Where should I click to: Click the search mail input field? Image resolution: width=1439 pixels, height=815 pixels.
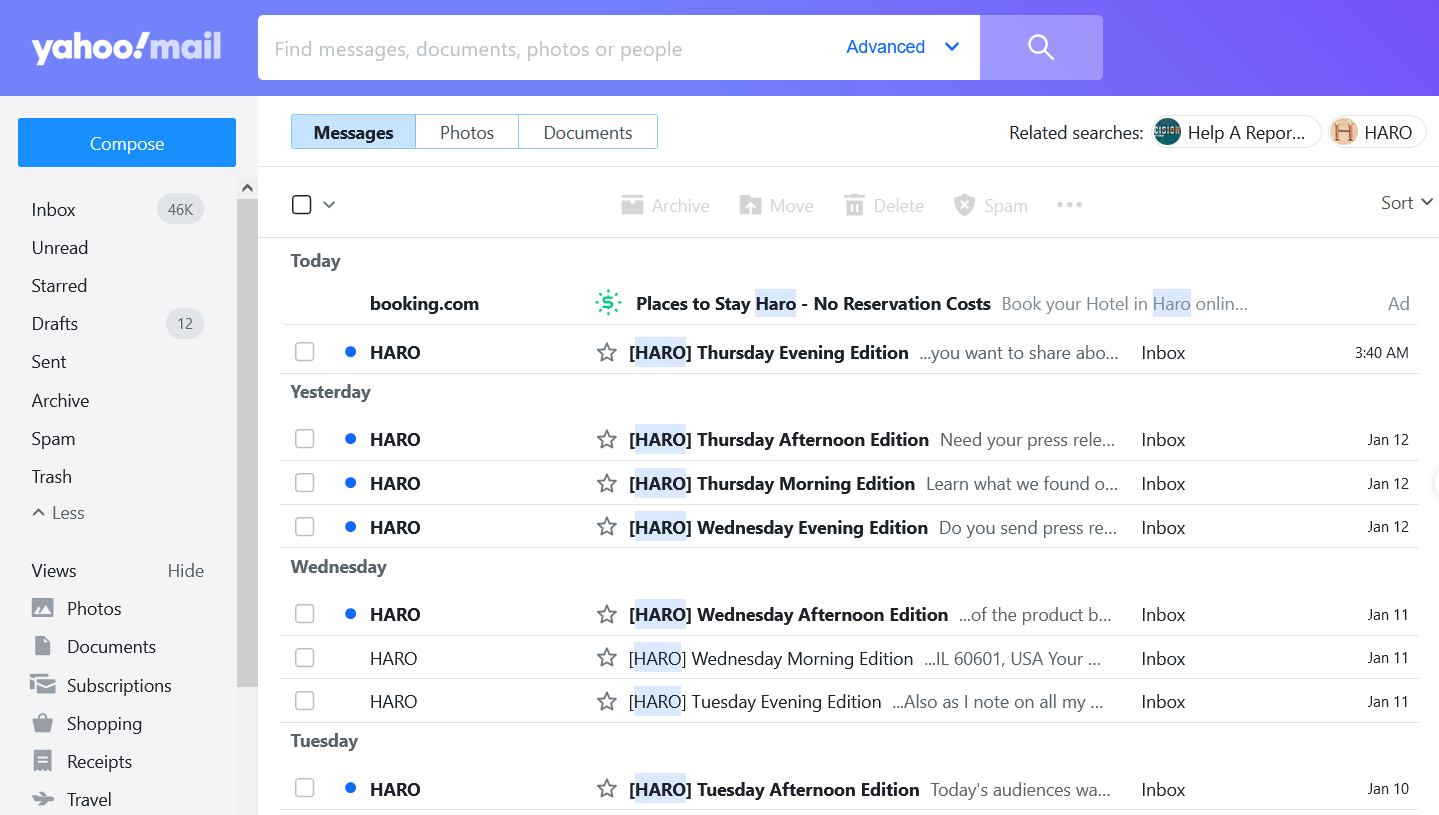(x=550, y=48)
